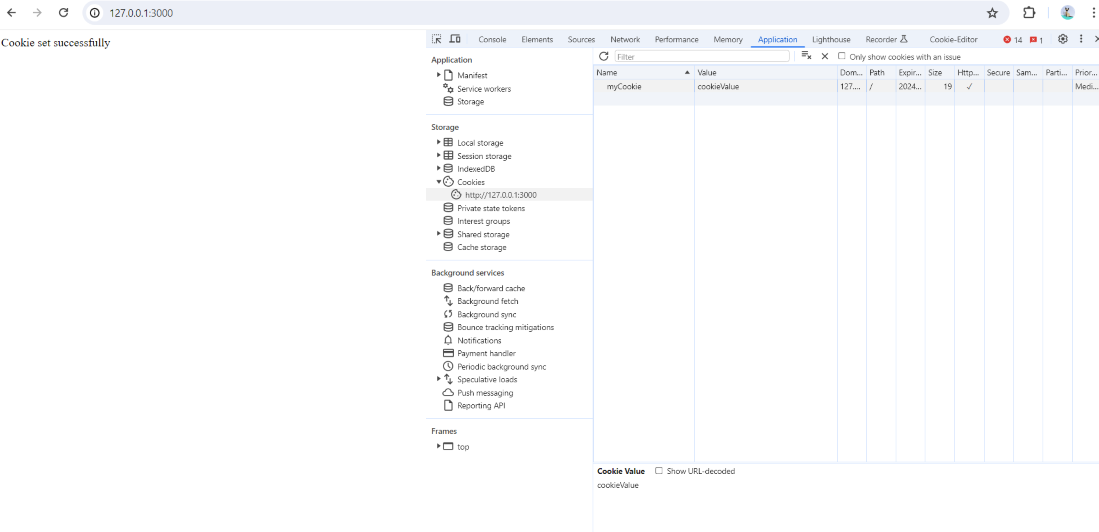
Task: Expand the Shared storage arrow
Action: pyautogui.click(x=439, y=233)
